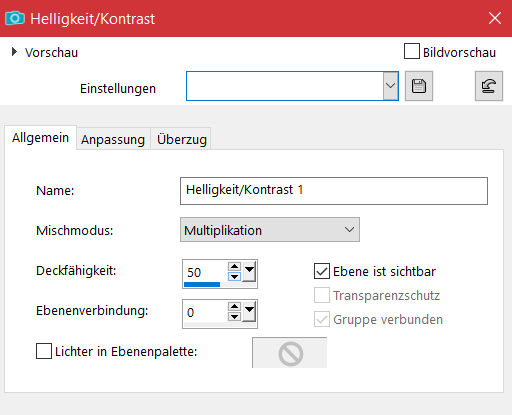Switch to the Allgemein tab
Viewport: 512px width, 415px height.
pos(40,138)
